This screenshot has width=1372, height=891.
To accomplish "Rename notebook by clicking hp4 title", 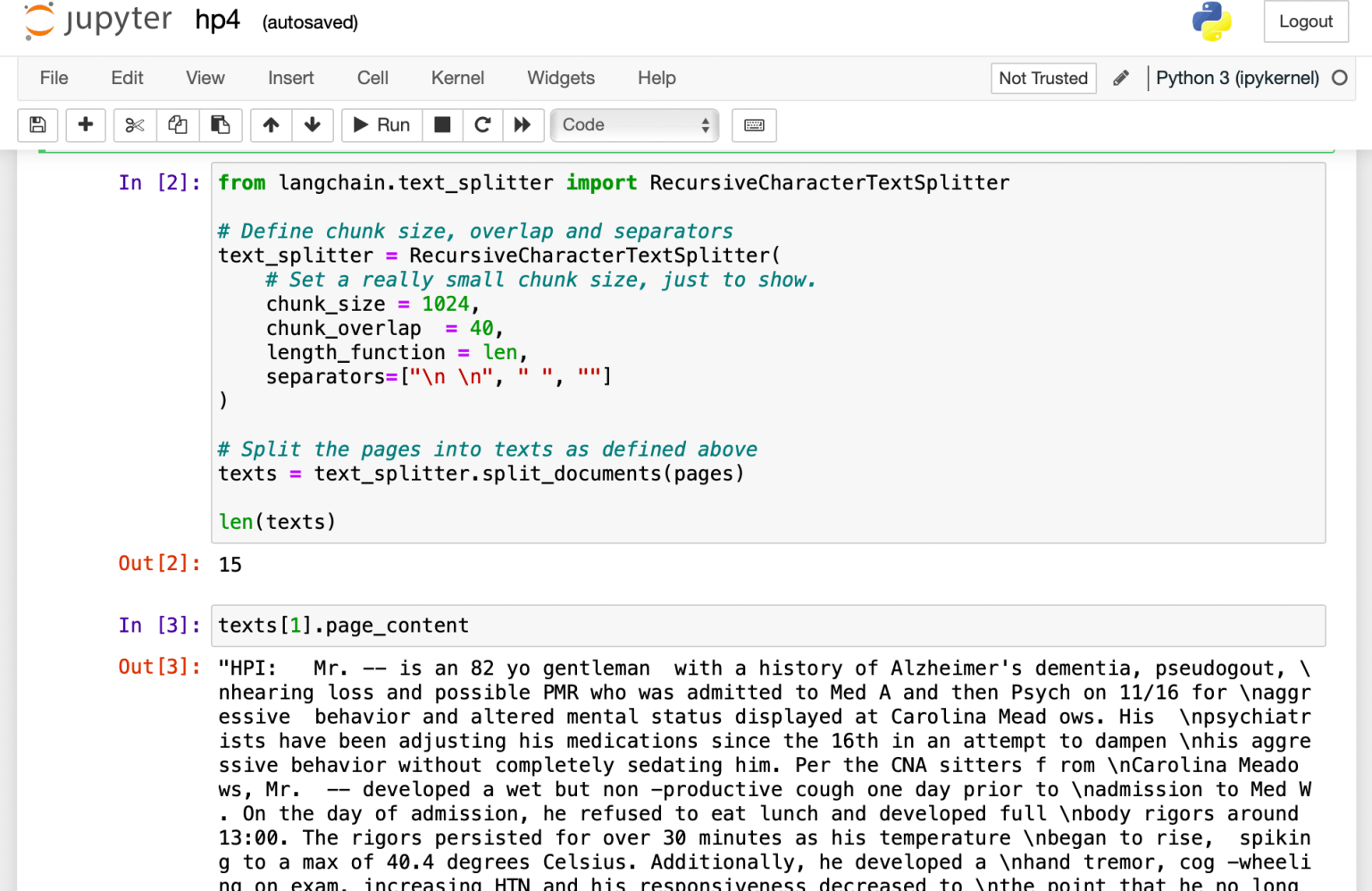I will tap(217, 21).
